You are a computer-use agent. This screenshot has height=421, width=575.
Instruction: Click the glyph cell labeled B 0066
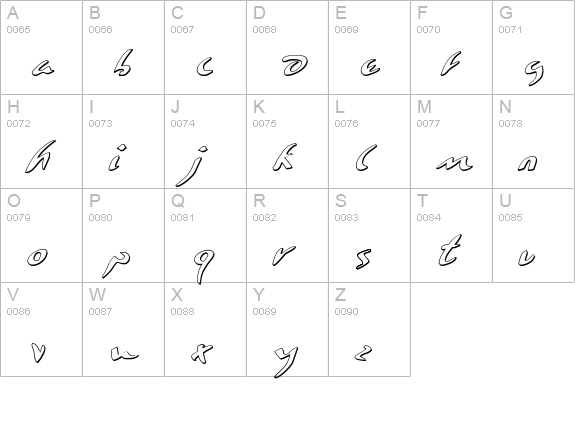click(x=124, y=47)
